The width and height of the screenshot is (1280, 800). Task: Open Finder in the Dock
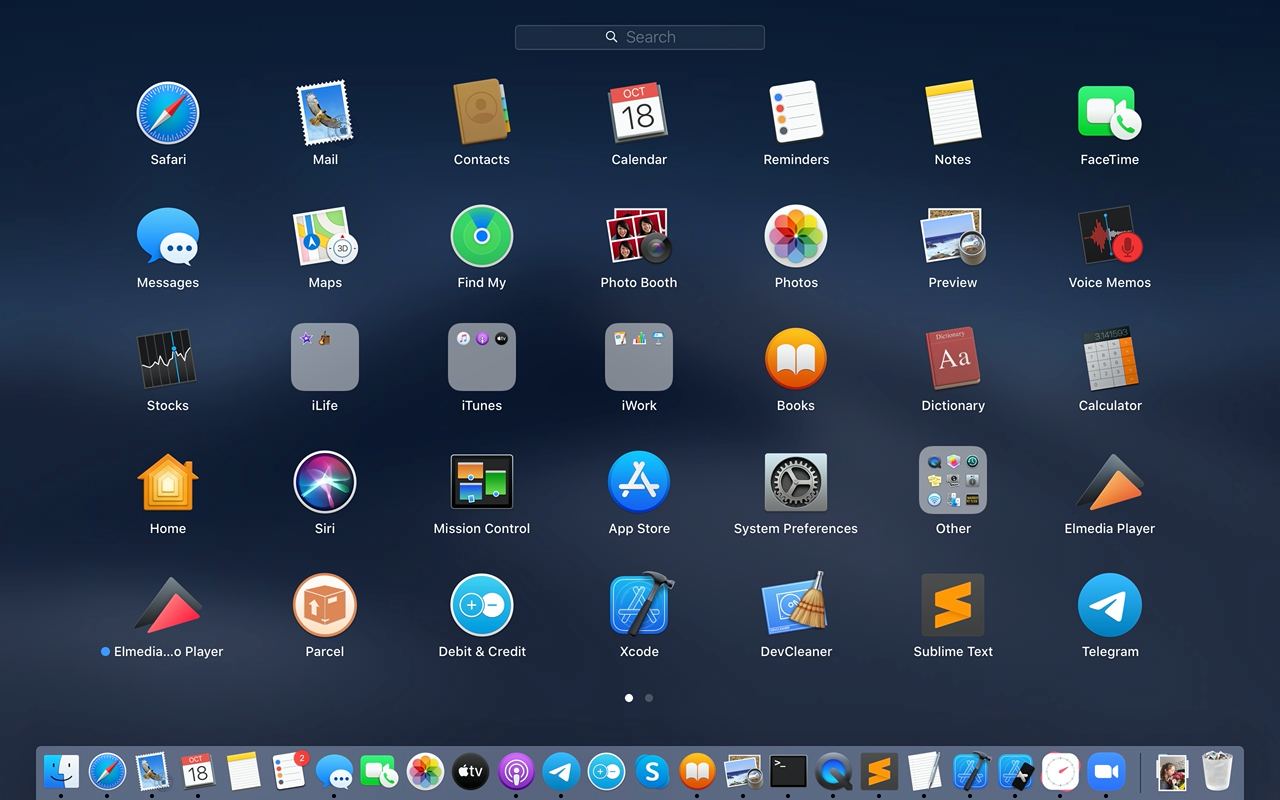point(61,771)
